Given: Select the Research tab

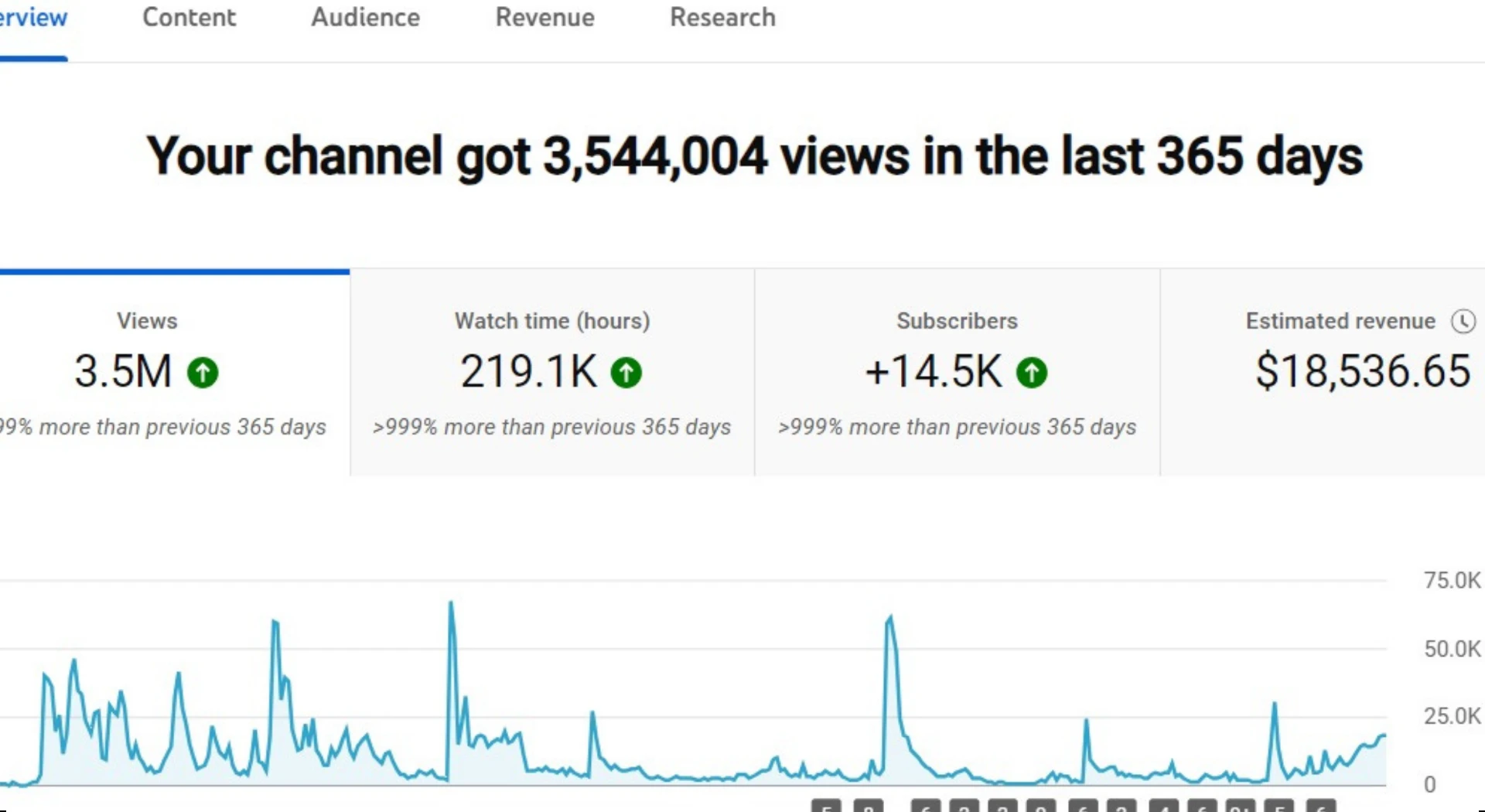Looking at the screenshot, I should [x=722, y=17].
